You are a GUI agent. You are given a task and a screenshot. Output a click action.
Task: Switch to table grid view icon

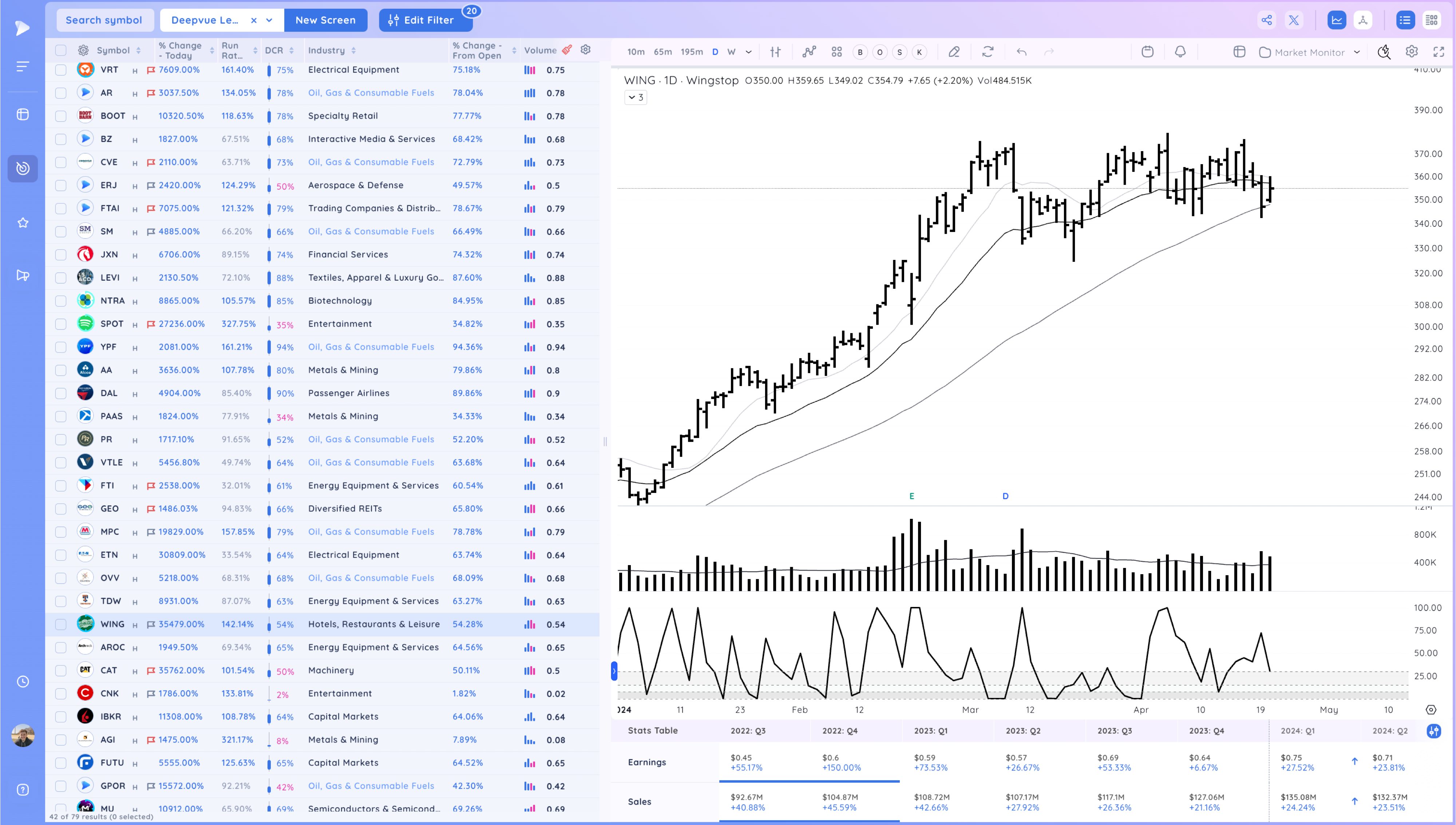coord(1432,20)
